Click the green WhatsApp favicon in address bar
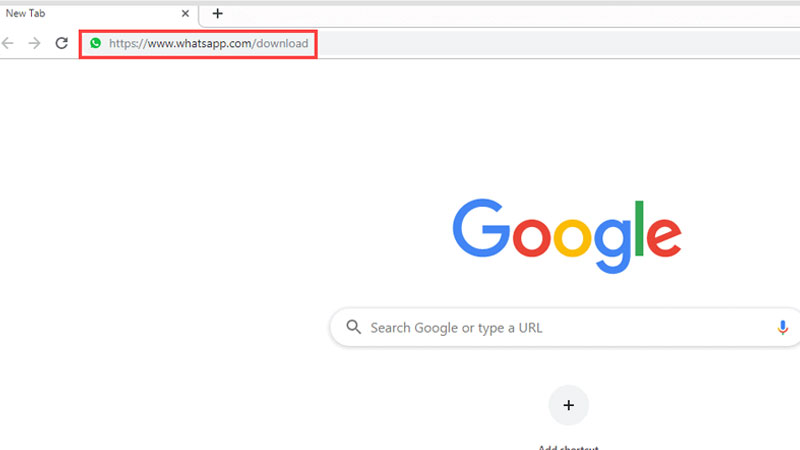The height and width of the screenshot is (450, 800). coord(95,43)
